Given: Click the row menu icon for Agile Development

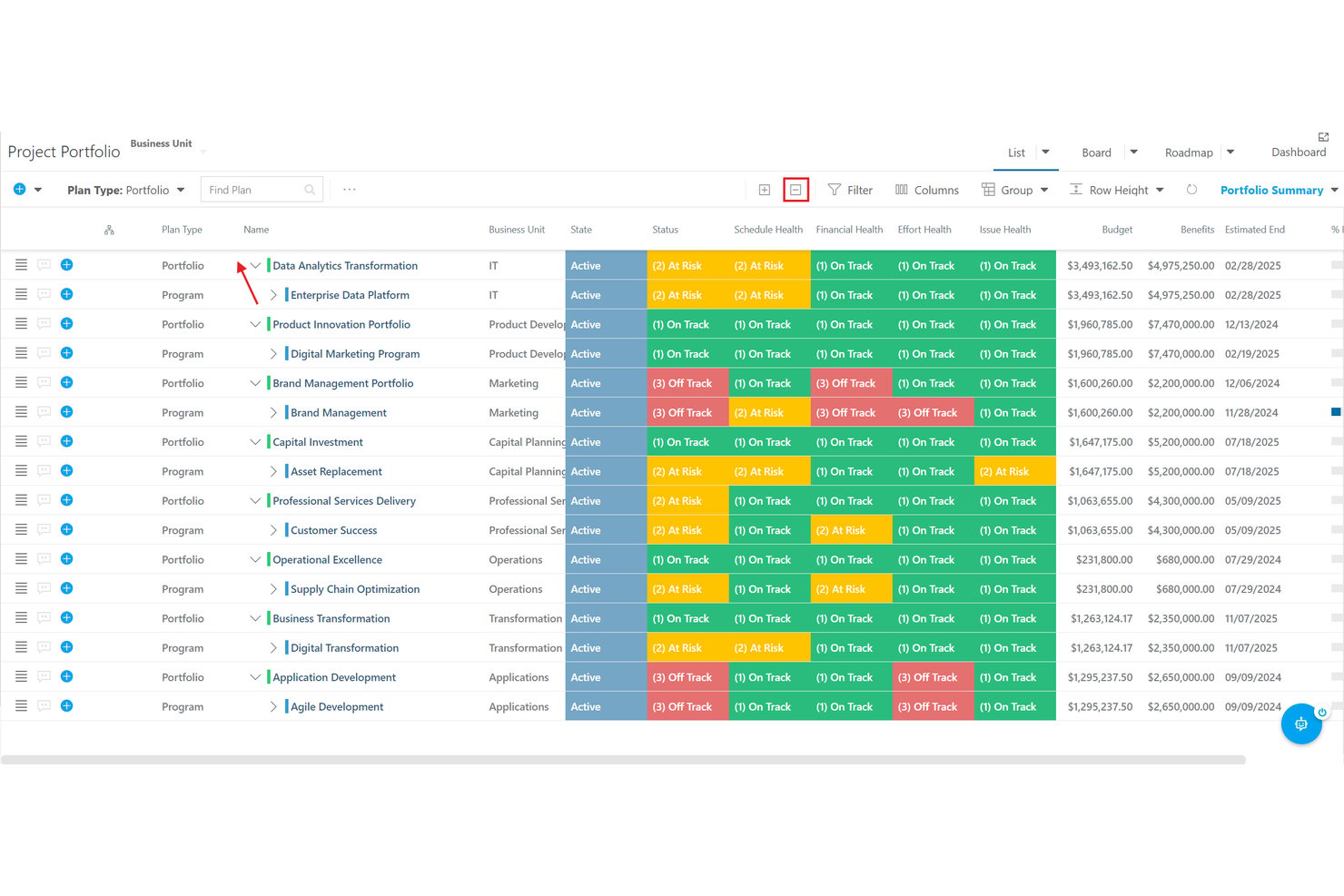Looking at the screenshot, I should [21, 706].
